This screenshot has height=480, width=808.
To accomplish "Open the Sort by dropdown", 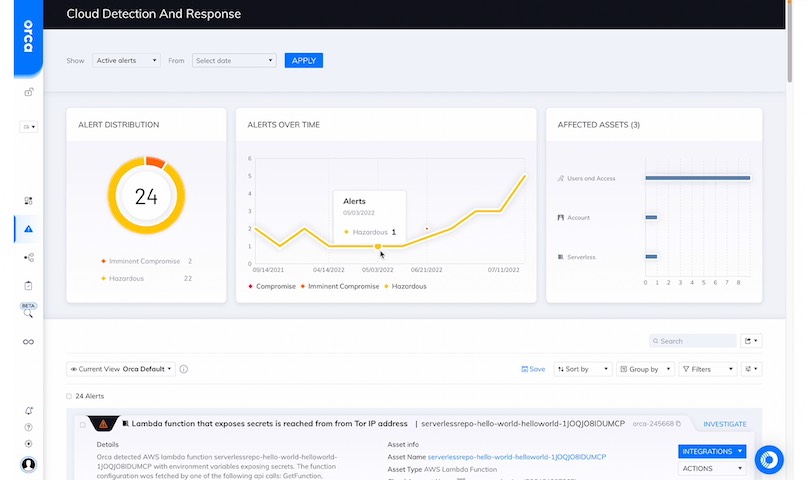I will coord(581,369).
